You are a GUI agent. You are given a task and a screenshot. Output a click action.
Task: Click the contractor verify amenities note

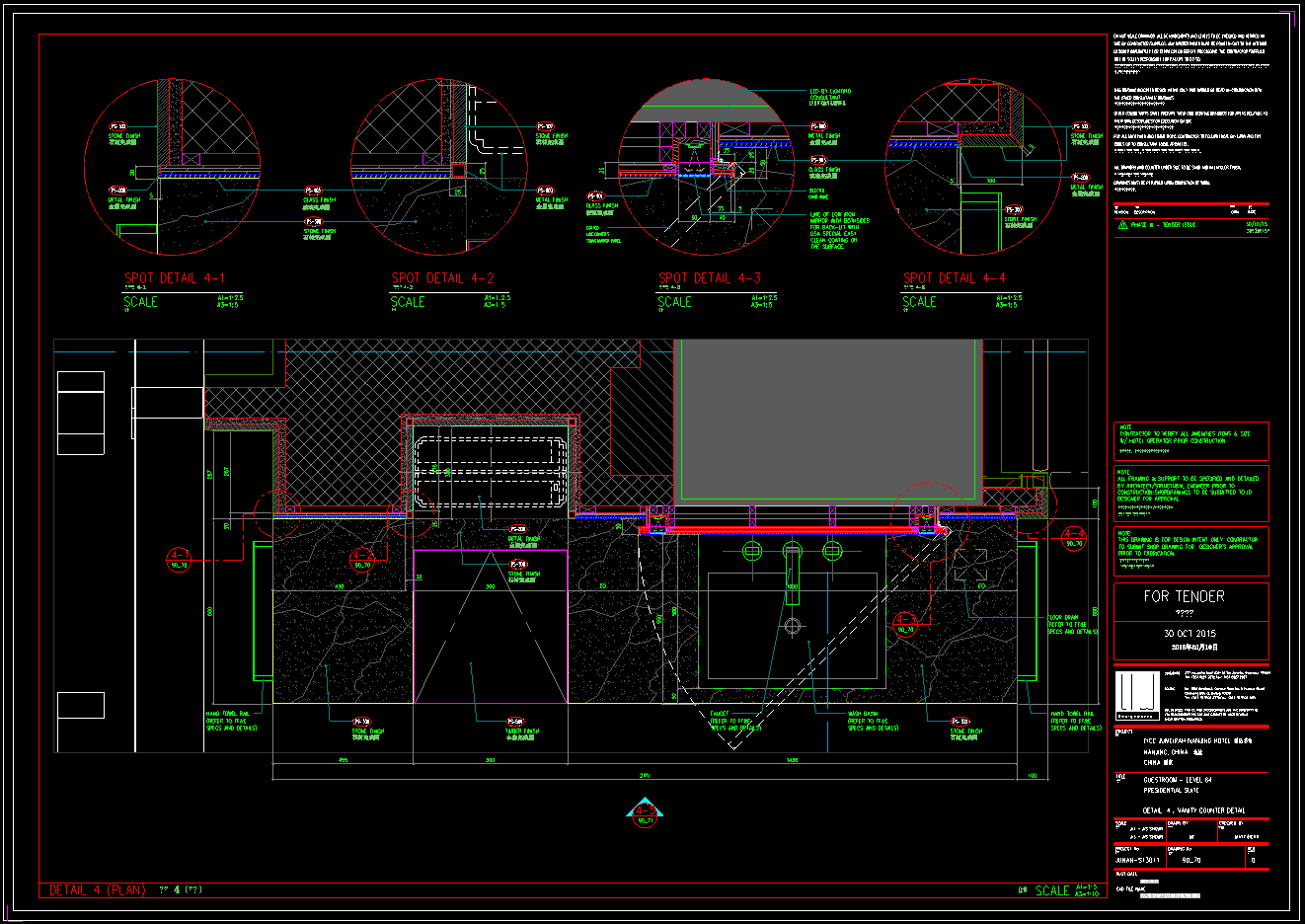pyautogui.click(x=1190, y=441)
